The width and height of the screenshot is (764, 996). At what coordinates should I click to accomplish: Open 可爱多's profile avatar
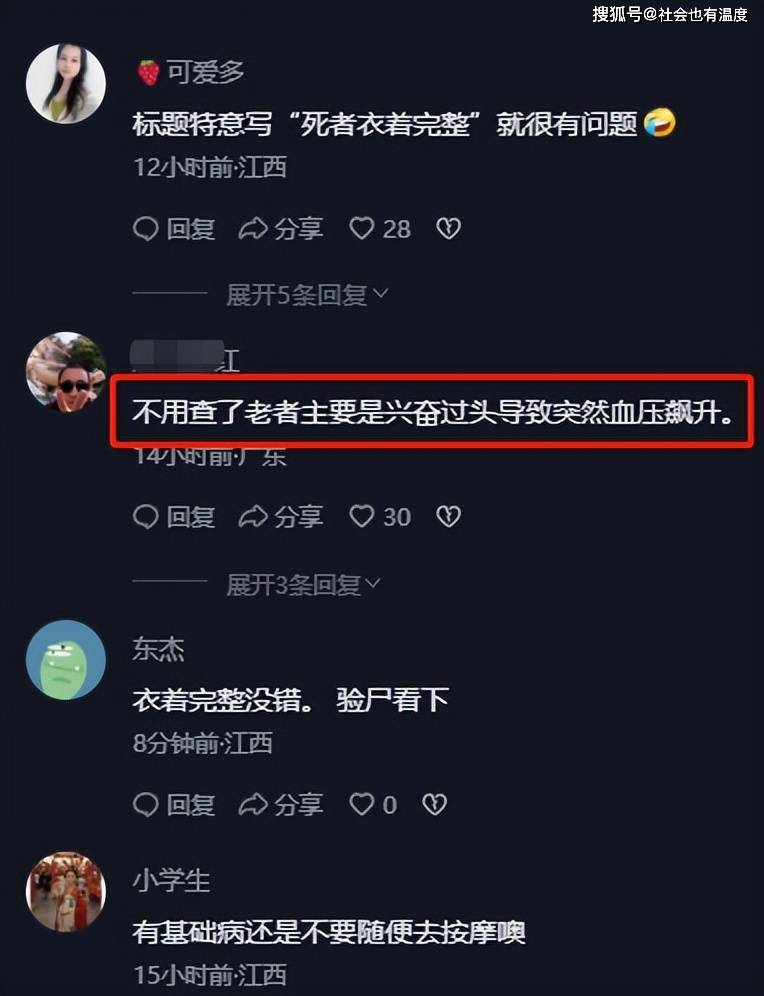click(x=65, y=83)
